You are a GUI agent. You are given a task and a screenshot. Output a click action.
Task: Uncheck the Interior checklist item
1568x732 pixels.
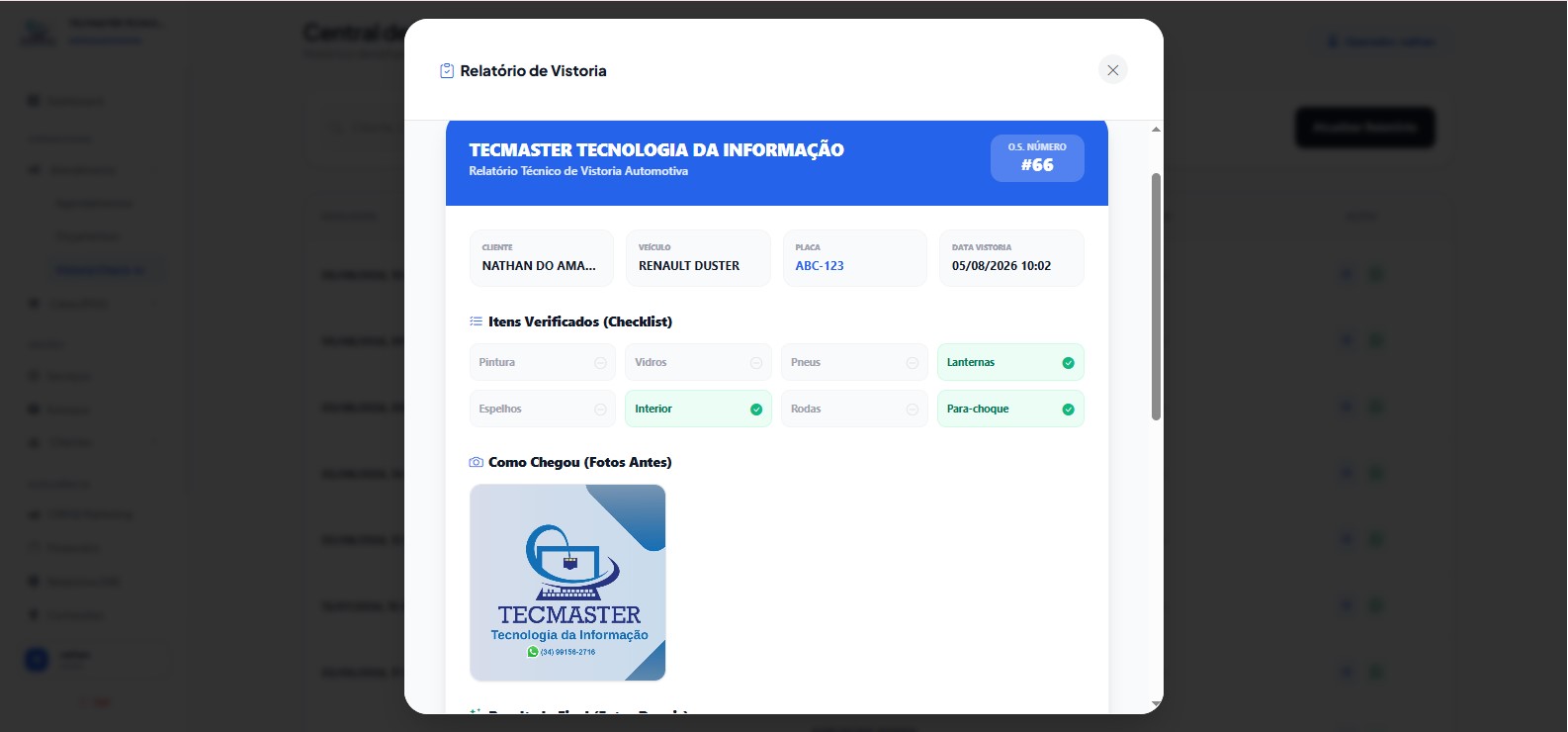pyautogui.click(x=698, y=409)
